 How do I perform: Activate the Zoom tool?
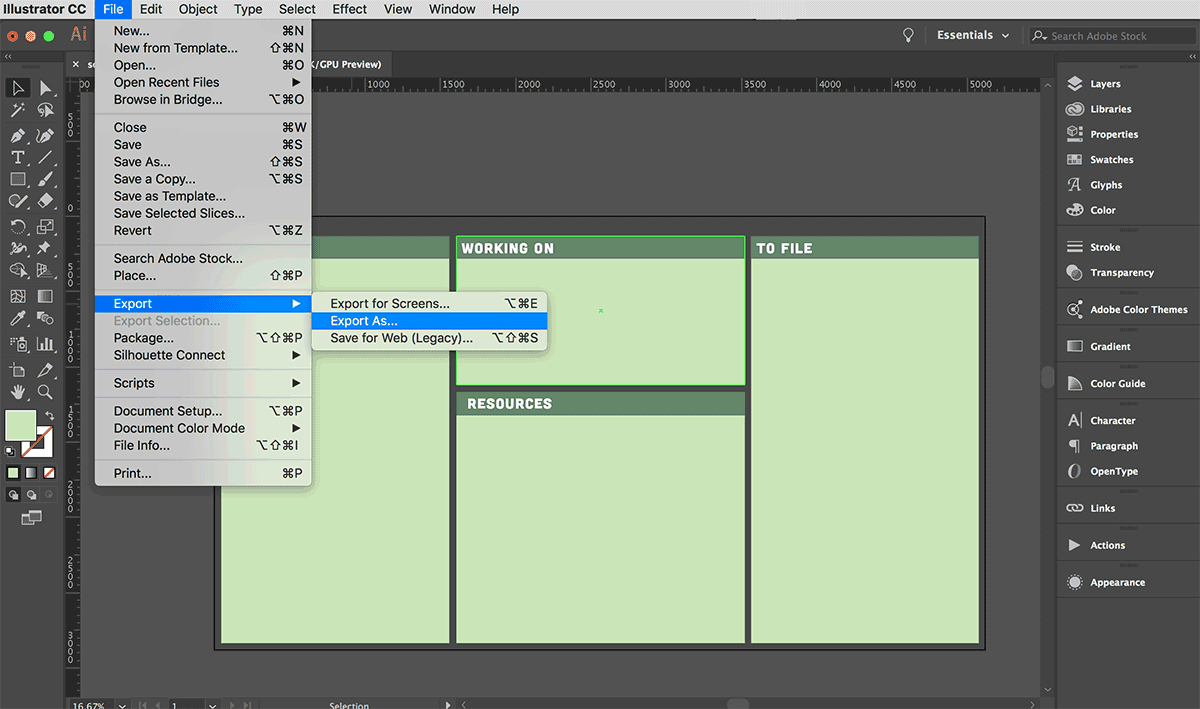[x=45, y=392]
